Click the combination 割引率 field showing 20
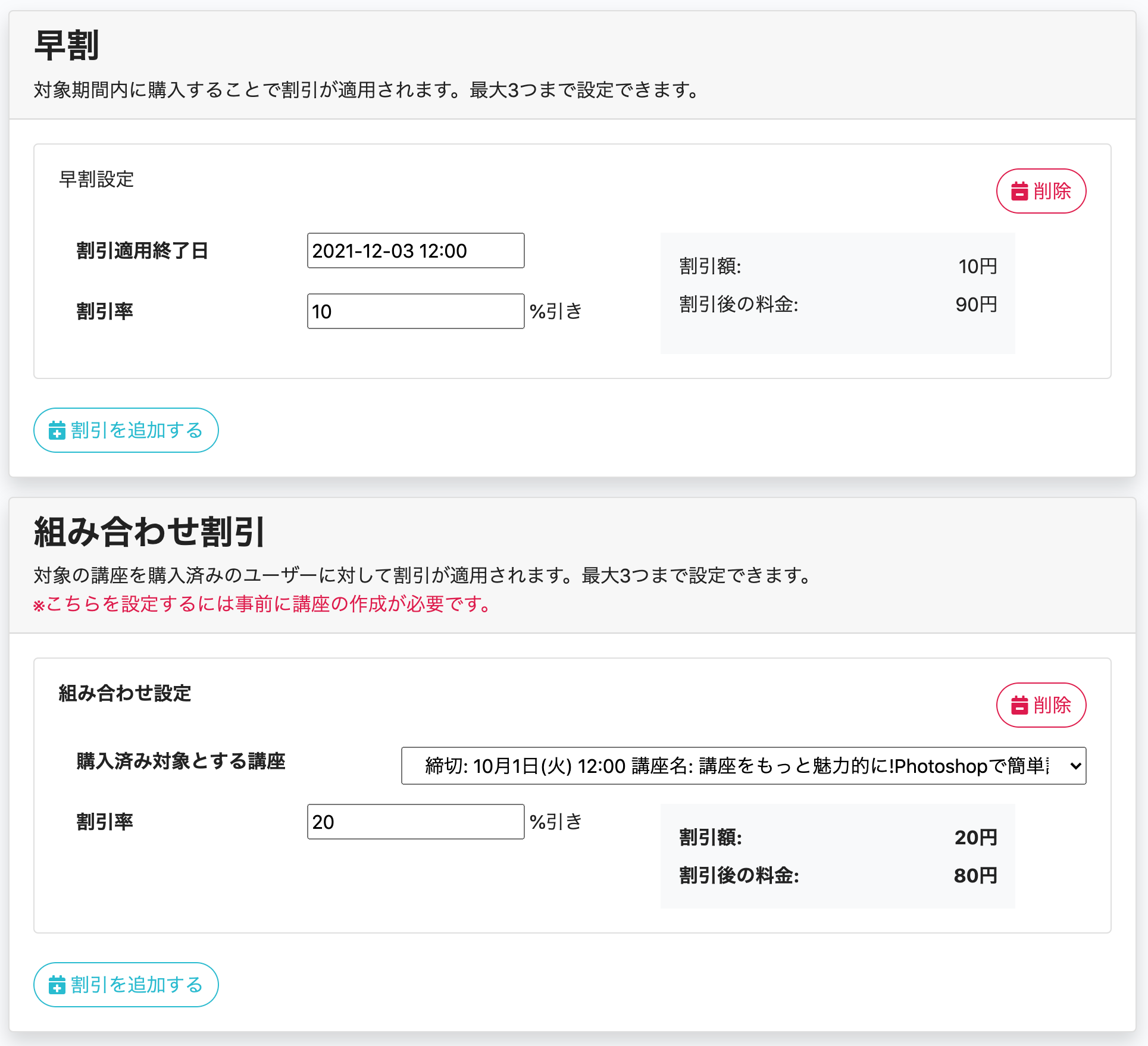Viewport: 1148px width, 1046px height. (415, 822)
